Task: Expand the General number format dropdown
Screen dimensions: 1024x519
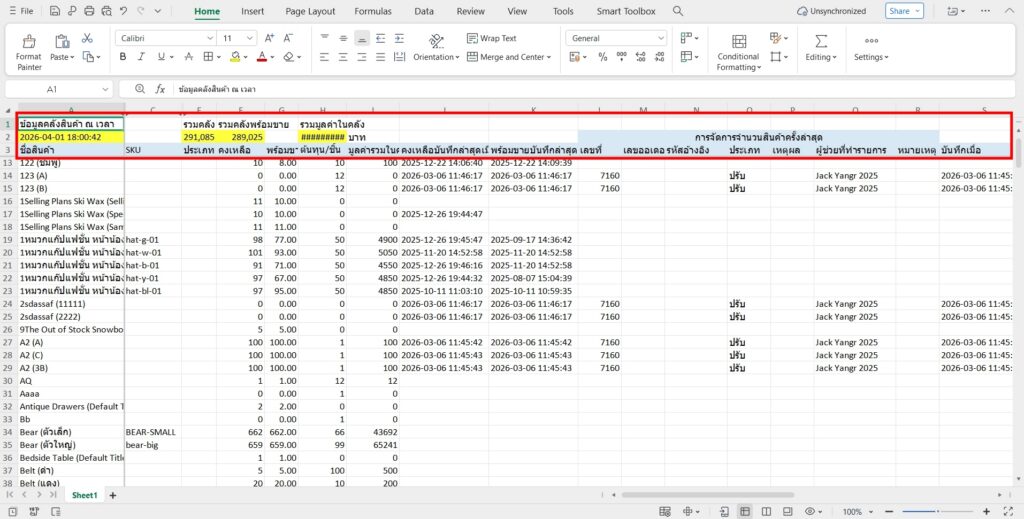Action: tap(660, 38)
